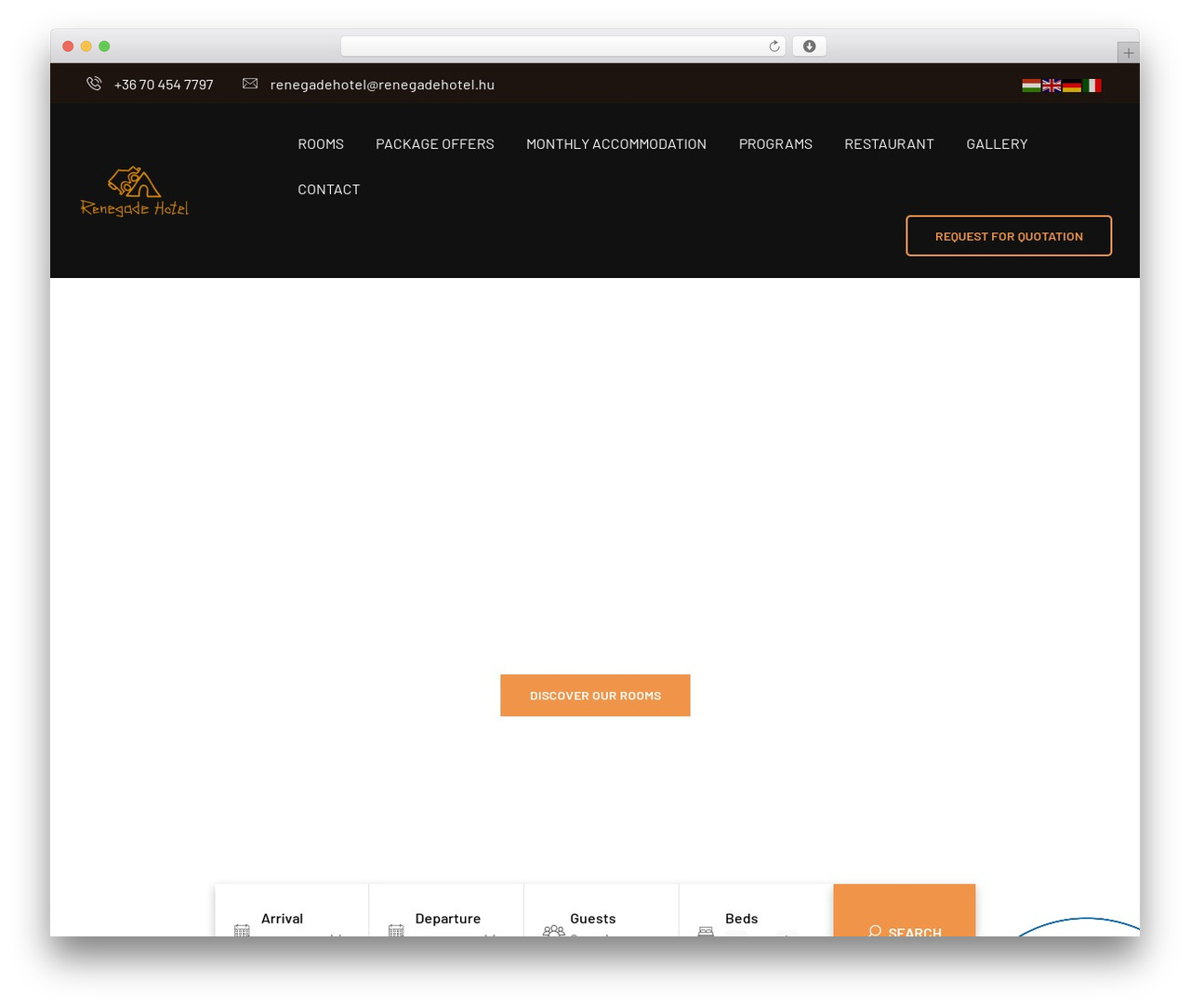Go to the Contact menu item
The height and width of the screenshot is (1008, 1190).
point(328,190)
